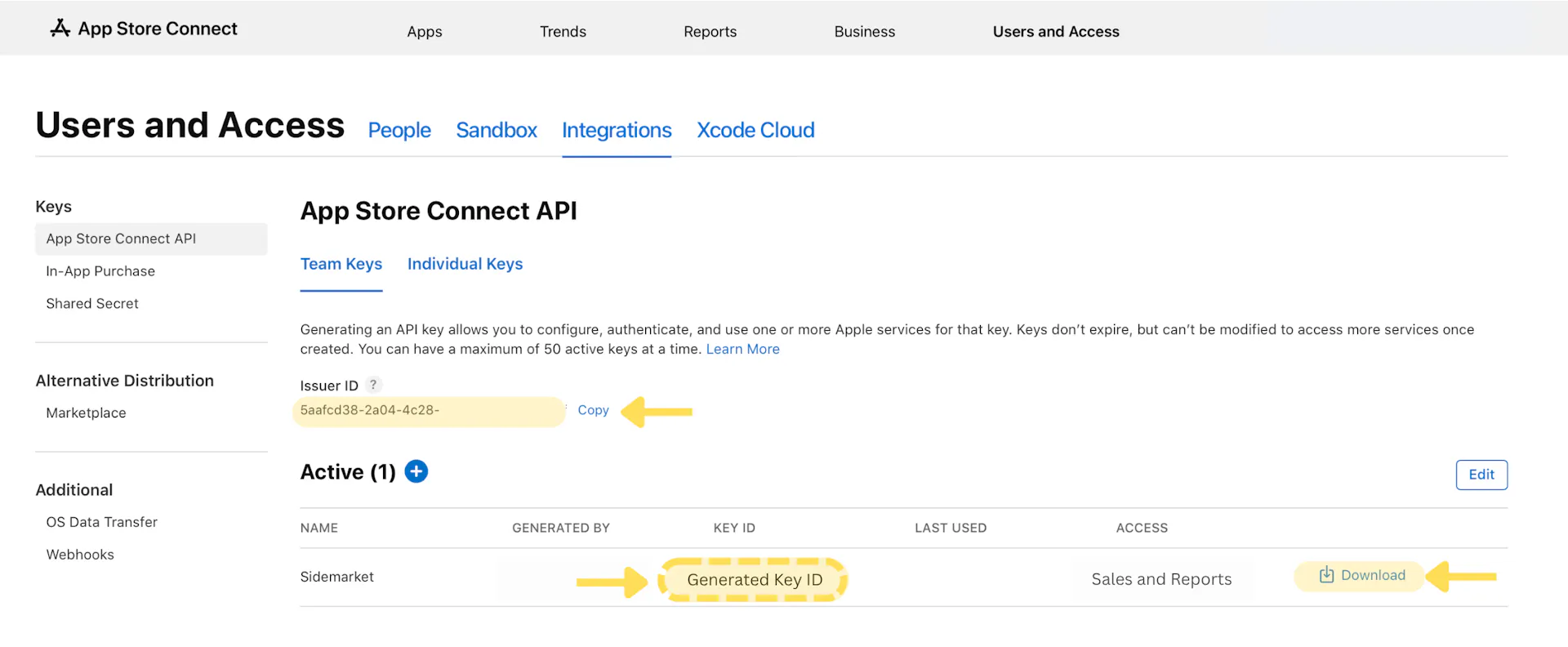Go to the Sandbox tab
1568x647 pixels.
[x=496, y=130]
